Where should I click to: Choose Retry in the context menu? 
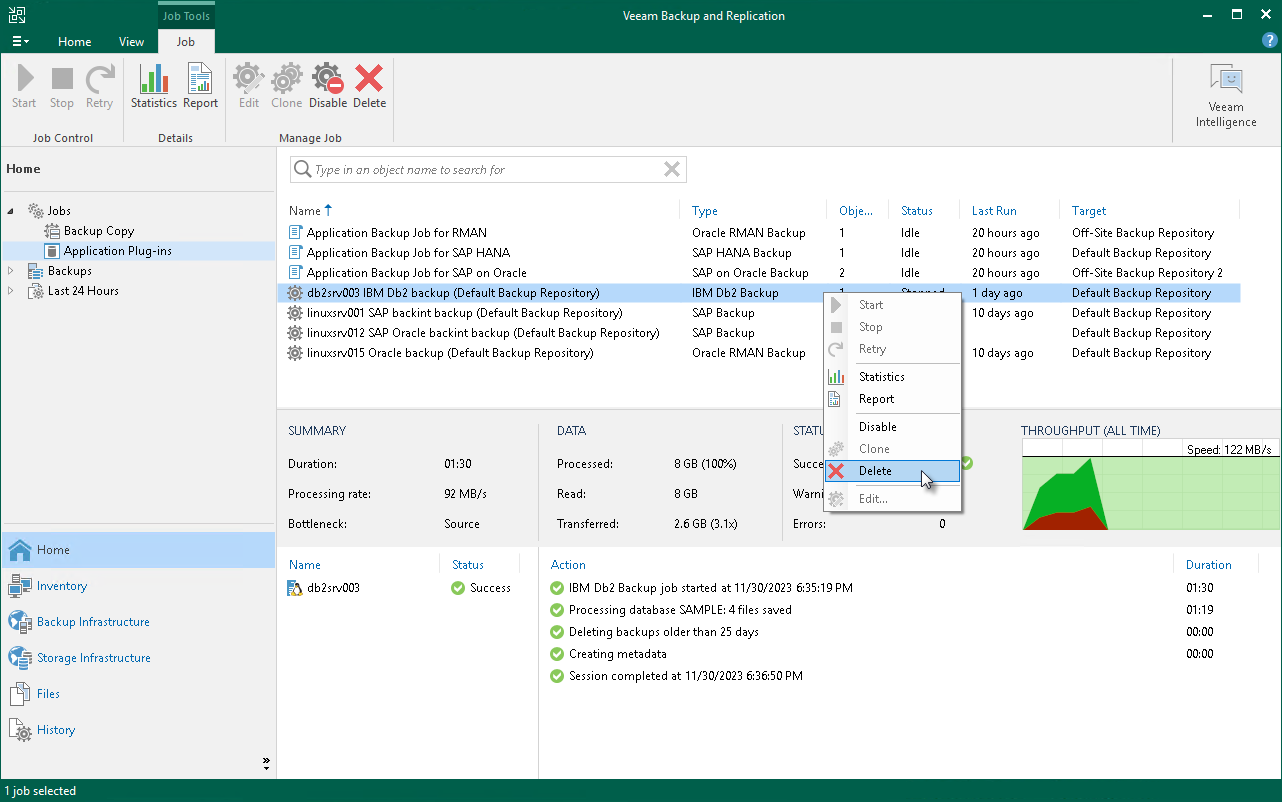pyautogui.click(x=892, y=349)
